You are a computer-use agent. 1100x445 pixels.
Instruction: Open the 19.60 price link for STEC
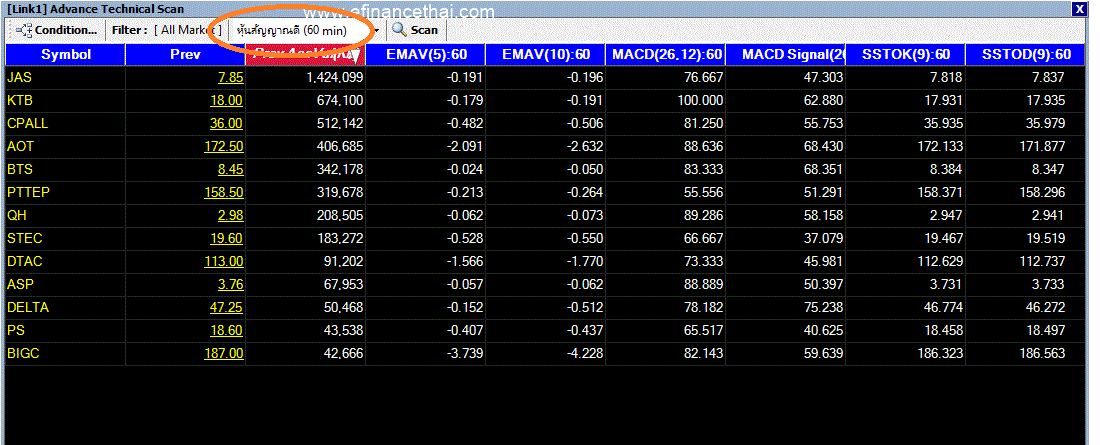point(226,239)
